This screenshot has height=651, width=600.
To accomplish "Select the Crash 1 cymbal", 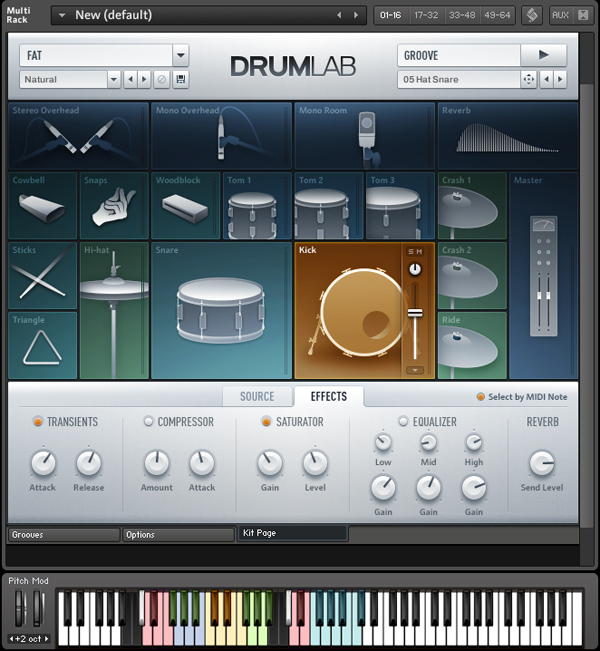I will (472, 206).
